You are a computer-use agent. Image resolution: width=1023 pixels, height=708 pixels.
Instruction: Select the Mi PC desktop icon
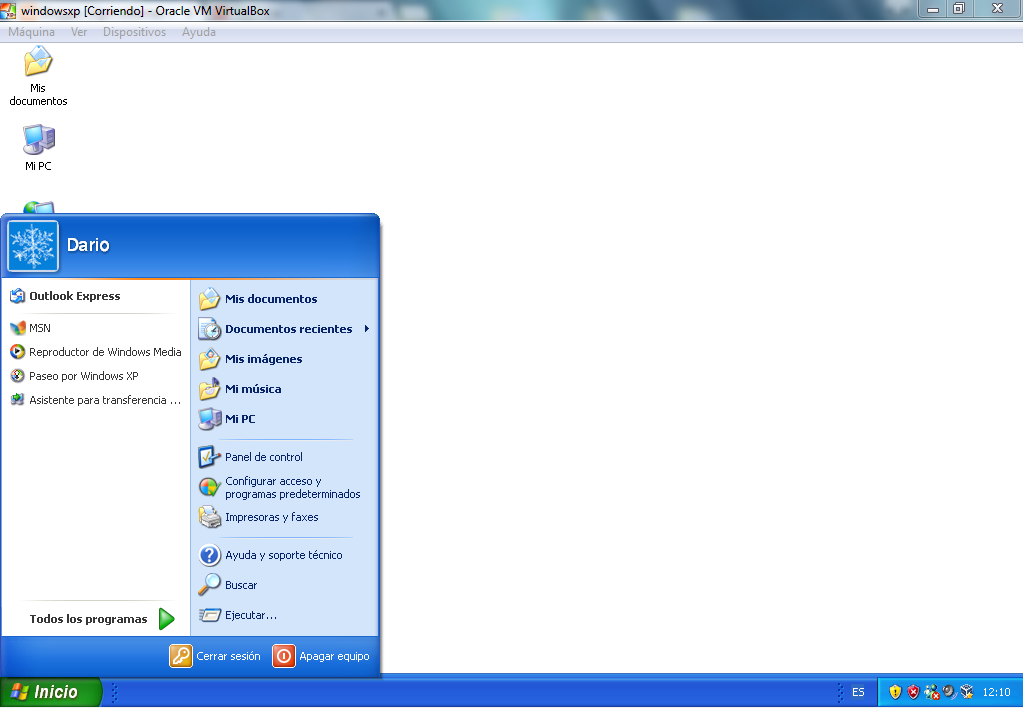(x=38, y=147)
